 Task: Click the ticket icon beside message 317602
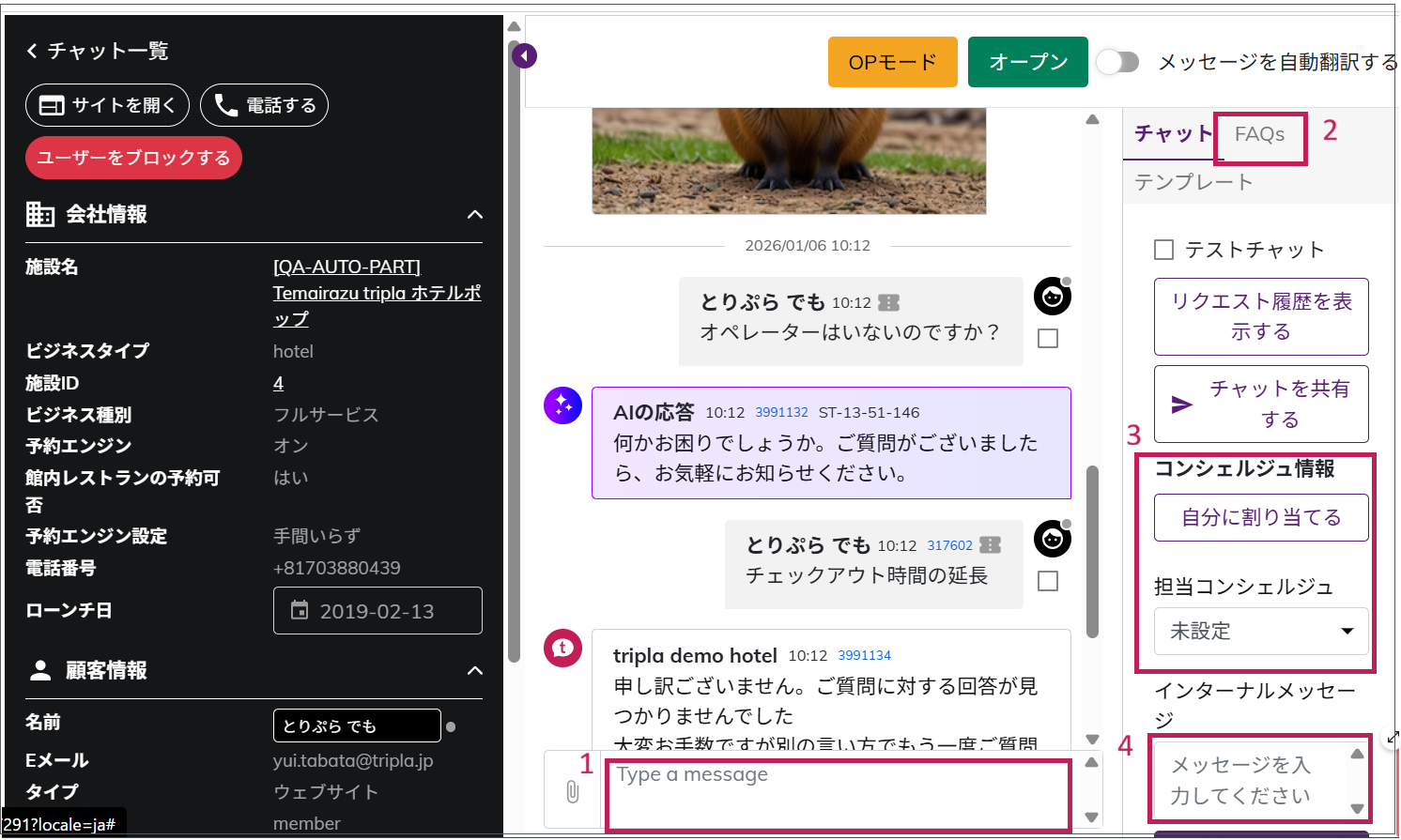click(x=990, y=545)
